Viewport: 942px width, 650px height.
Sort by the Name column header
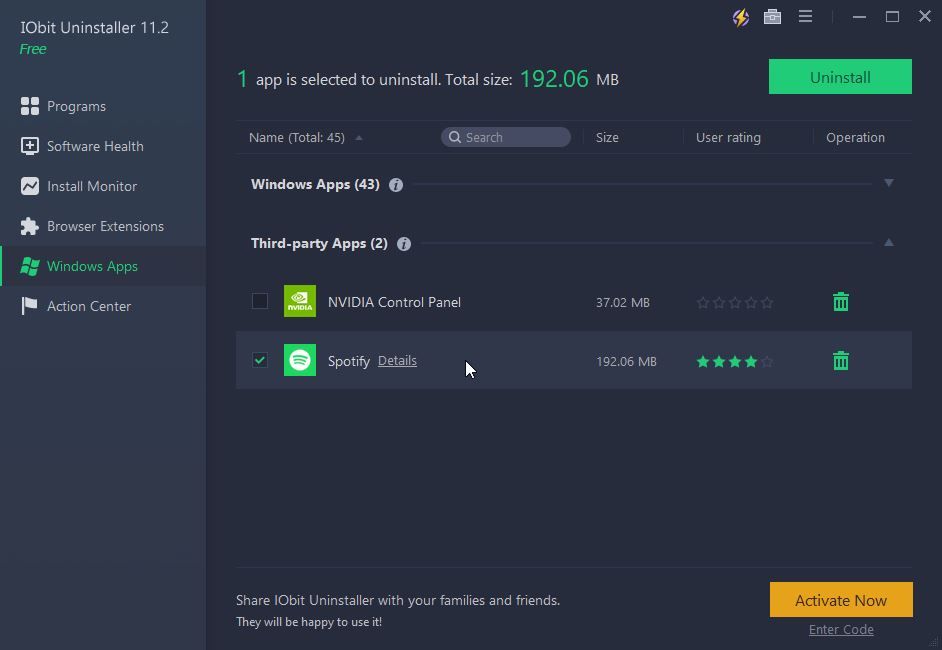click(297, 138)
